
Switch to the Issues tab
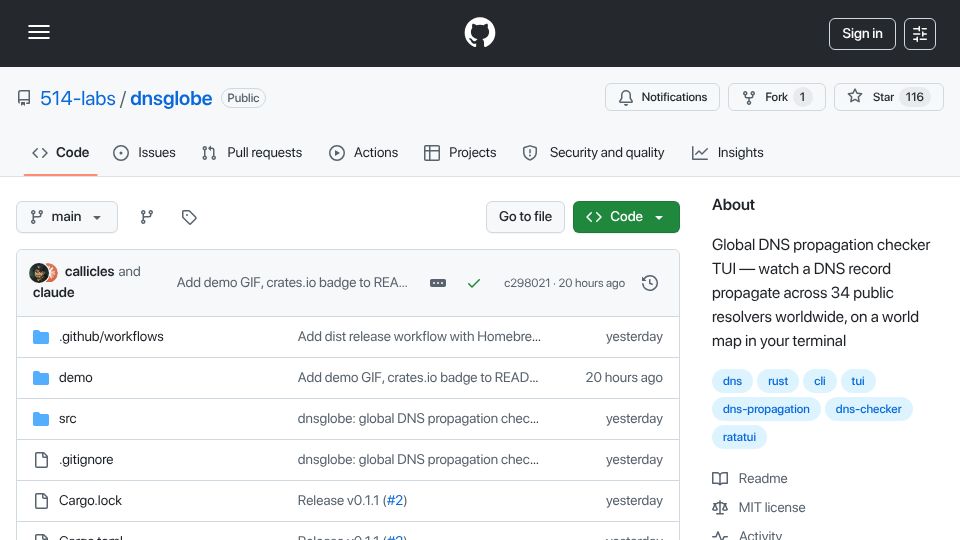point(144,152)
